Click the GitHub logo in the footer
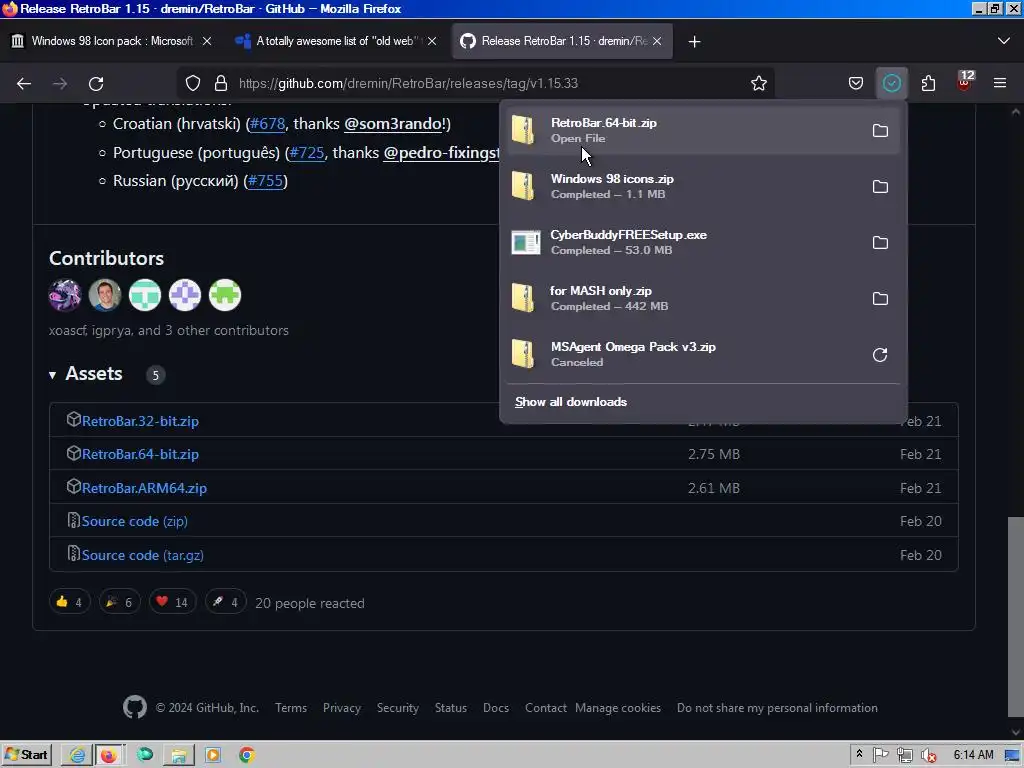Viewport: 1024px width, 768px height. [135, 707]
